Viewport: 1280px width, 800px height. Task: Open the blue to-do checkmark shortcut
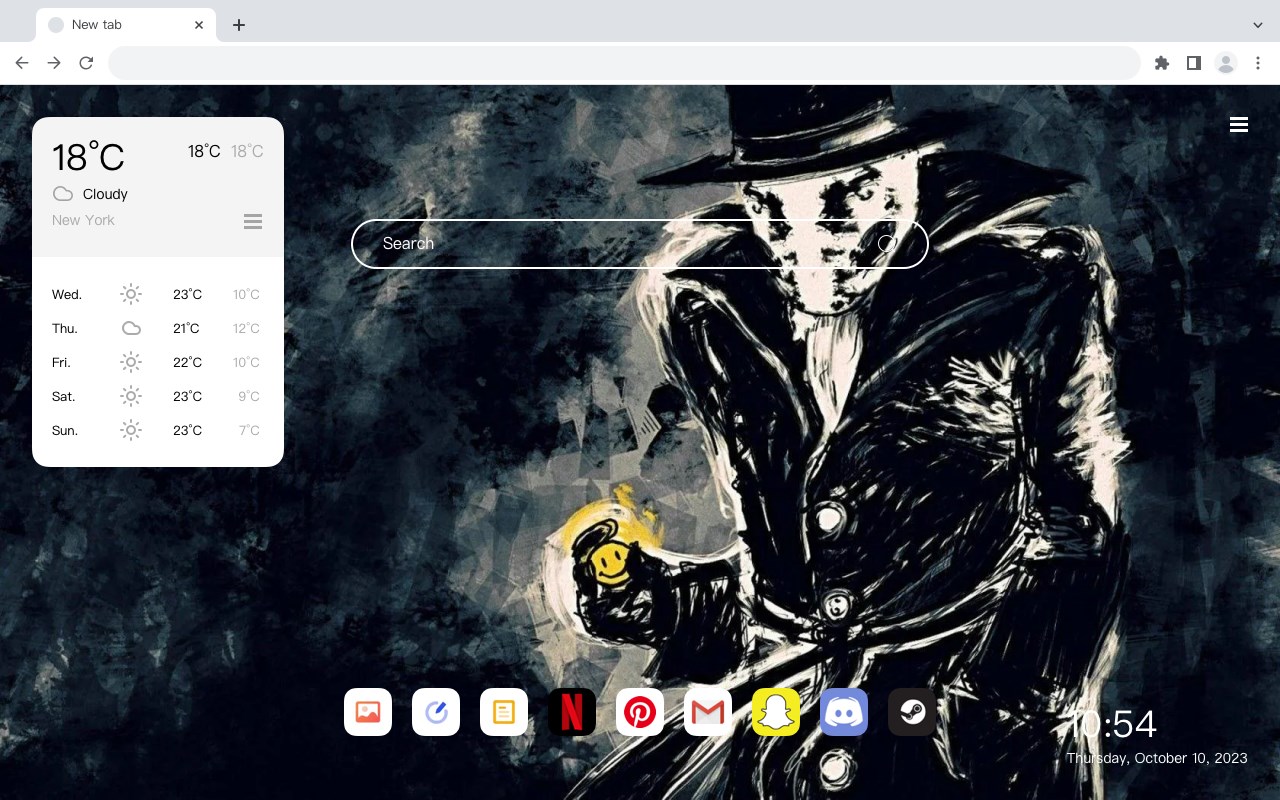pyautogui.click(x=436, y=712)
